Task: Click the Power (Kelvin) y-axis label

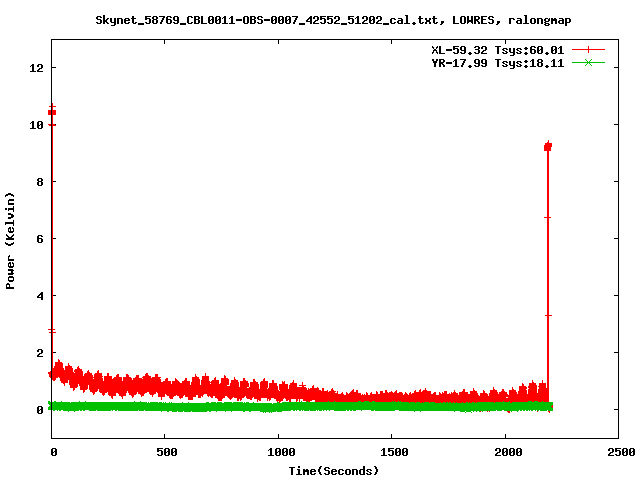Action: click(x=10, y=241)
